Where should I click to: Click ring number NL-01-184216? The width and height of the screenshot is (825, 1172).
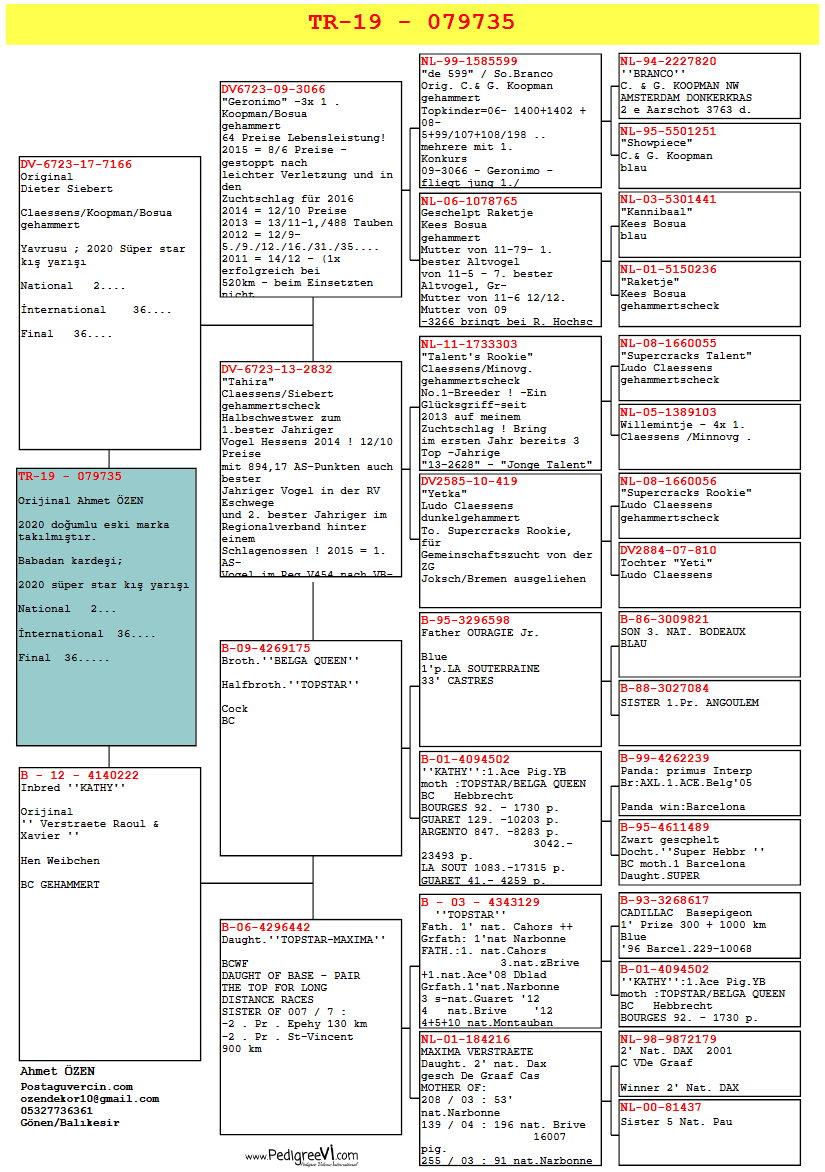pos(466,1039)
